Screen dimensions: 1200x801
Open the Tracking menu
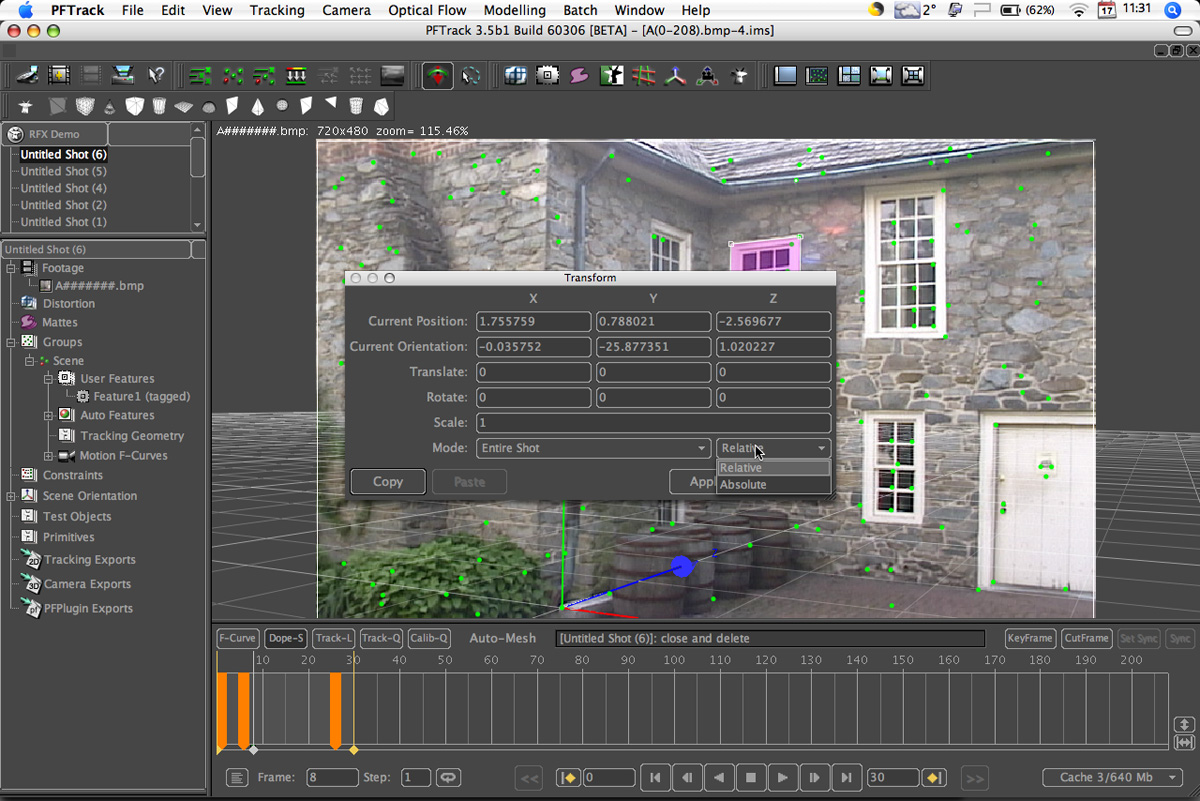click(277, 10)
